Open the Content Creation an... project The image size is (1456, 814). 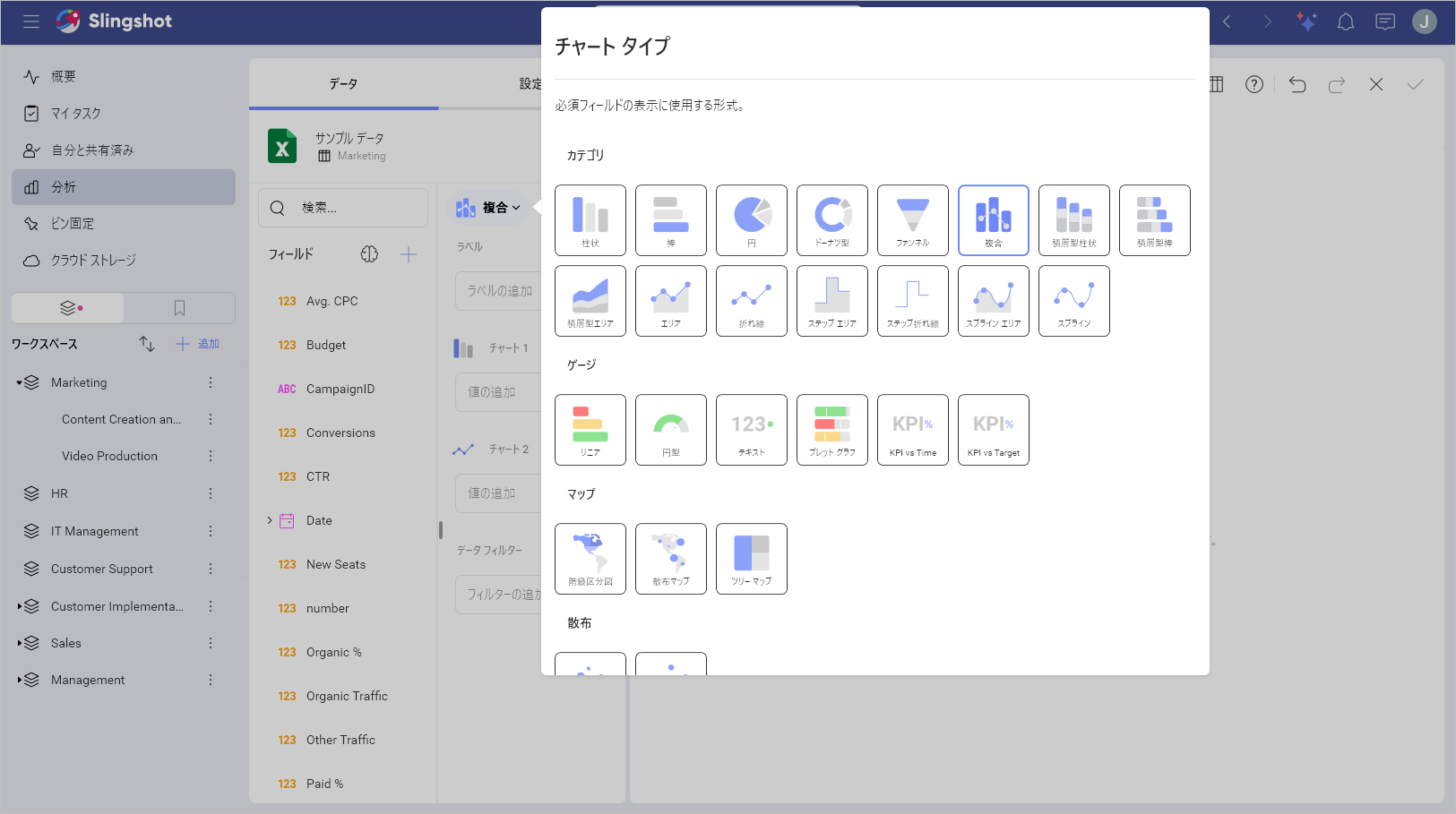(x=121, y=419)
